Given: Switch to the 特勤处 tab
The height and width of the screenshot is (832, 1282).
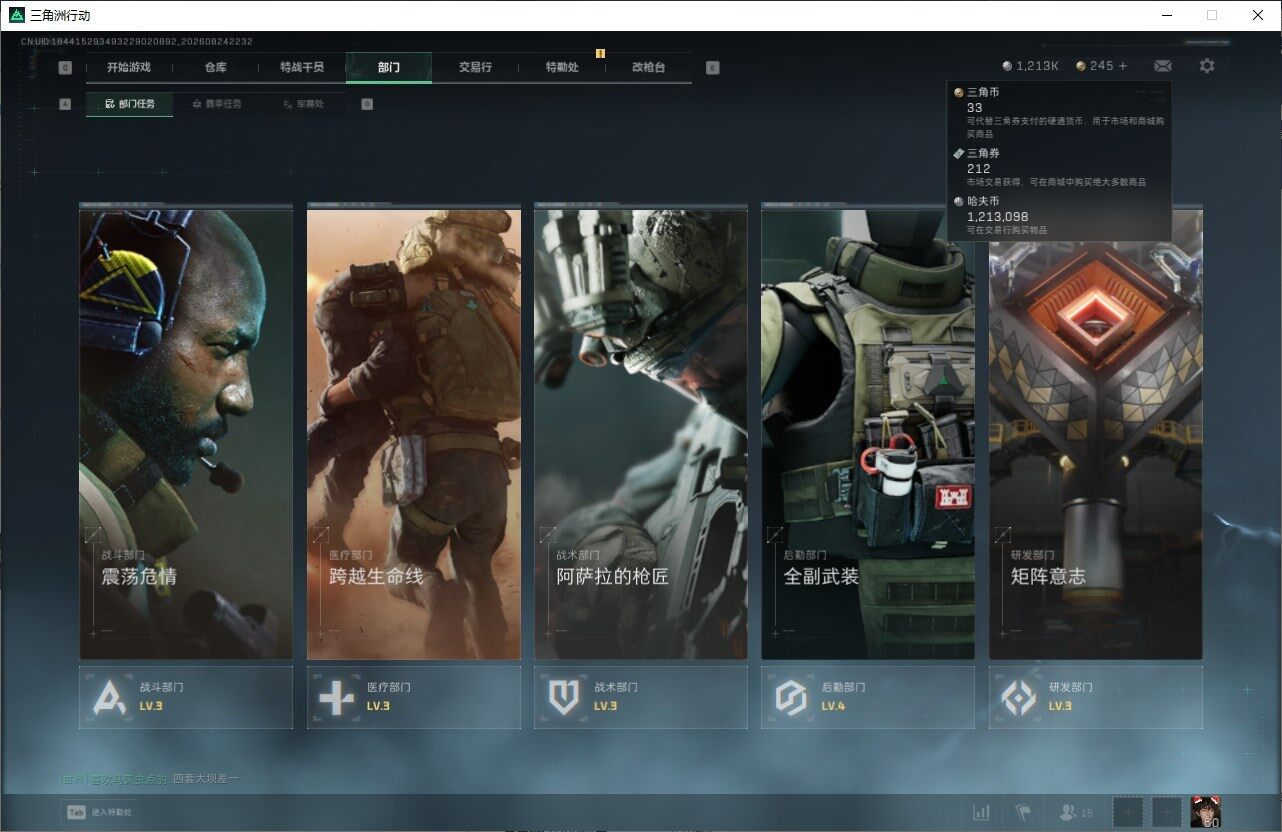Looking at the screenshot, I should (562, 67).
